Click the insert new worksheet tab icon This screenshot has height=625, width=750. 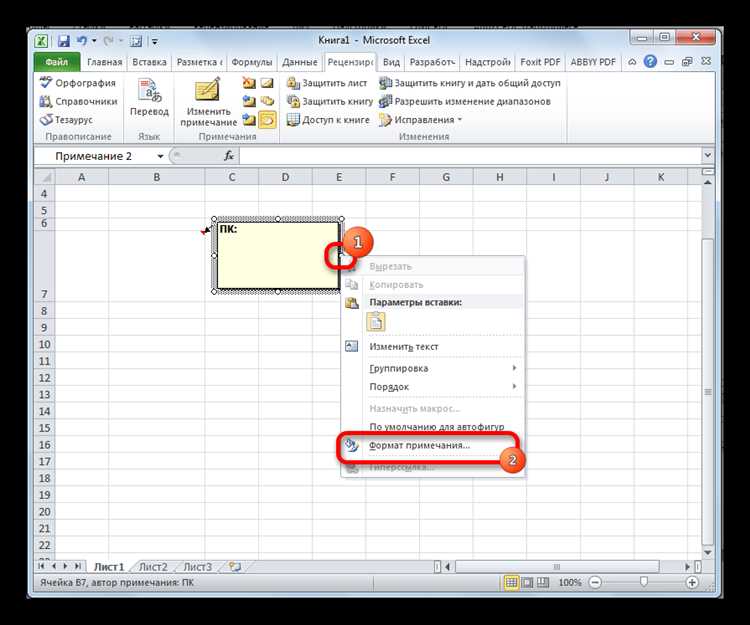[234, 567]
